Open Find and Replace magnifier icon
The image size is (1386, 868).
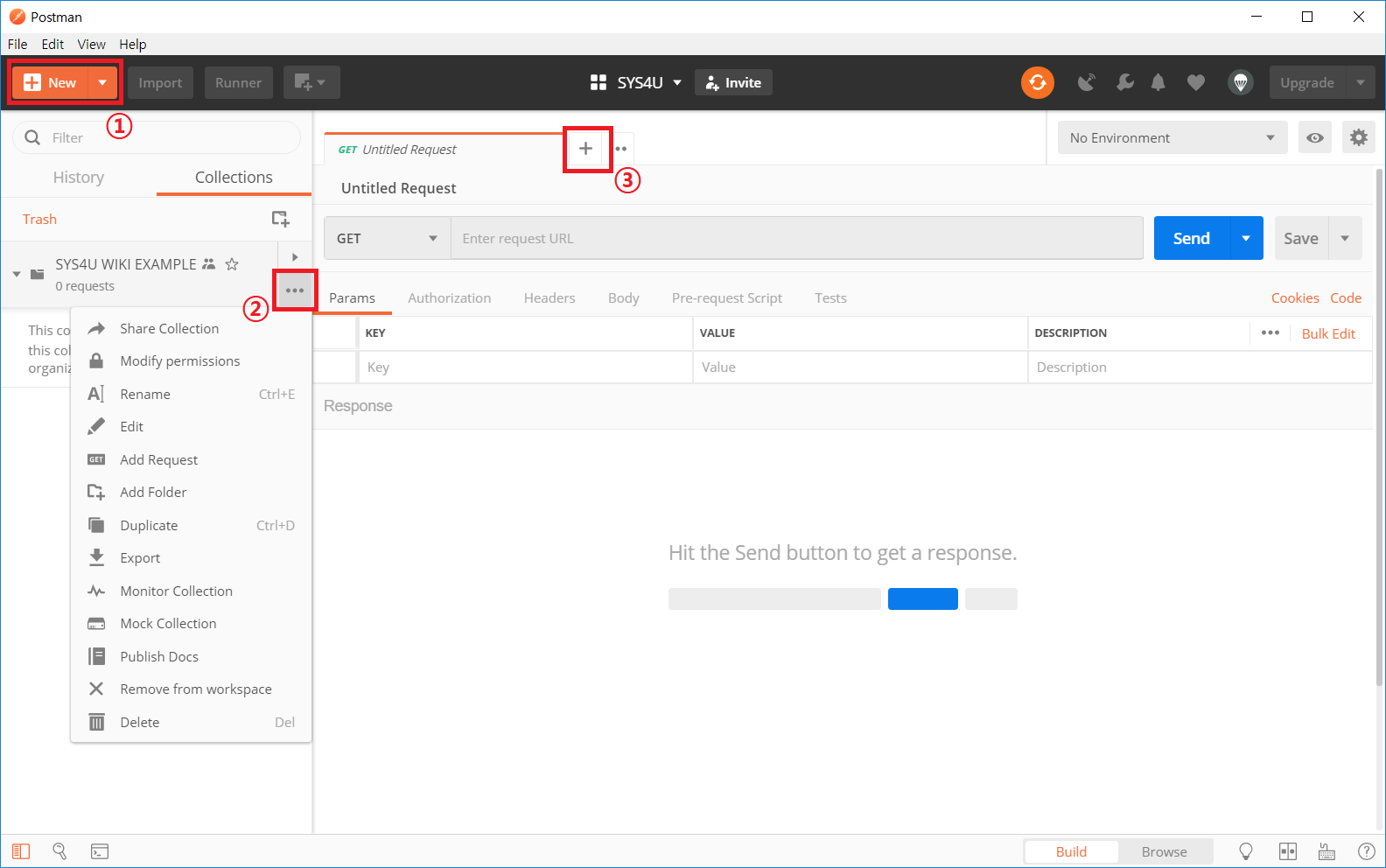coord(59,850)
